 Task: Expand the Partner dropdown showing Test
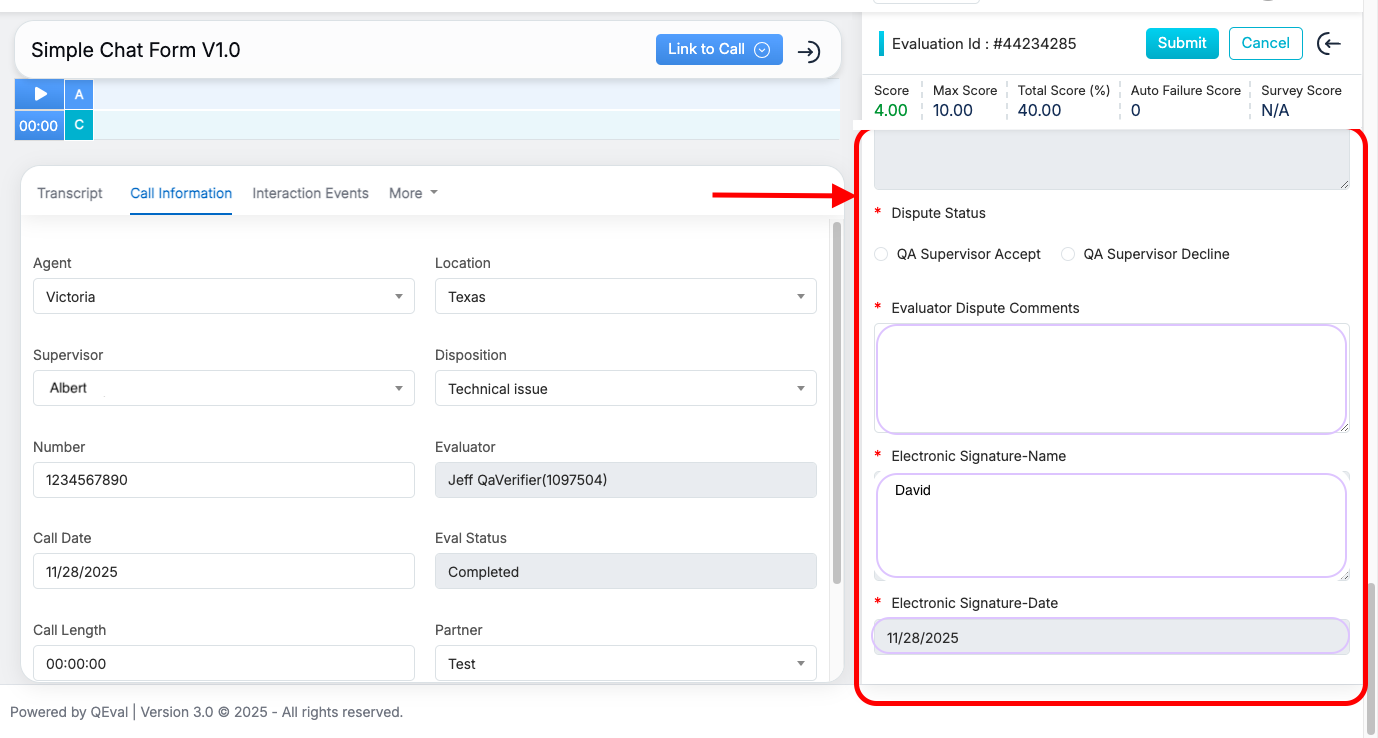pos(625,664)
